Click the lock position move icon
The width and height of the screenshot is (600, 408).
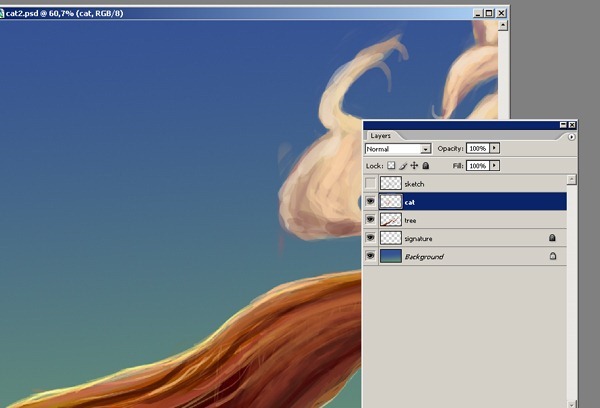click(414, 165)
